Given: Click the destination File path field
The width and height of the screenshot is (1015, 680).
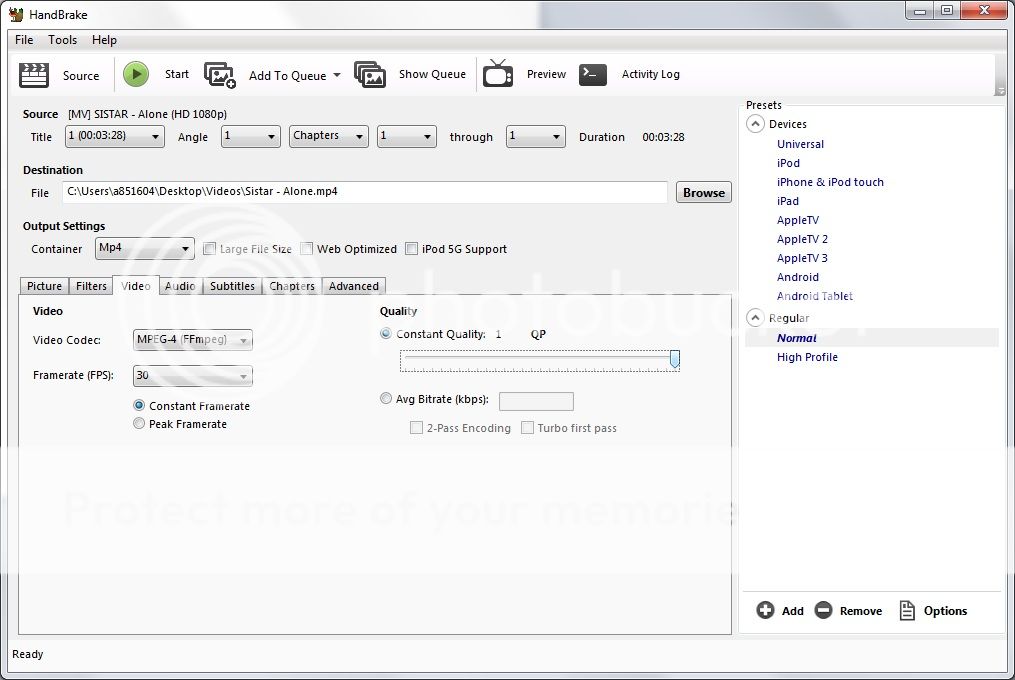Looking at the screenshot, I should tap(364, 192).
